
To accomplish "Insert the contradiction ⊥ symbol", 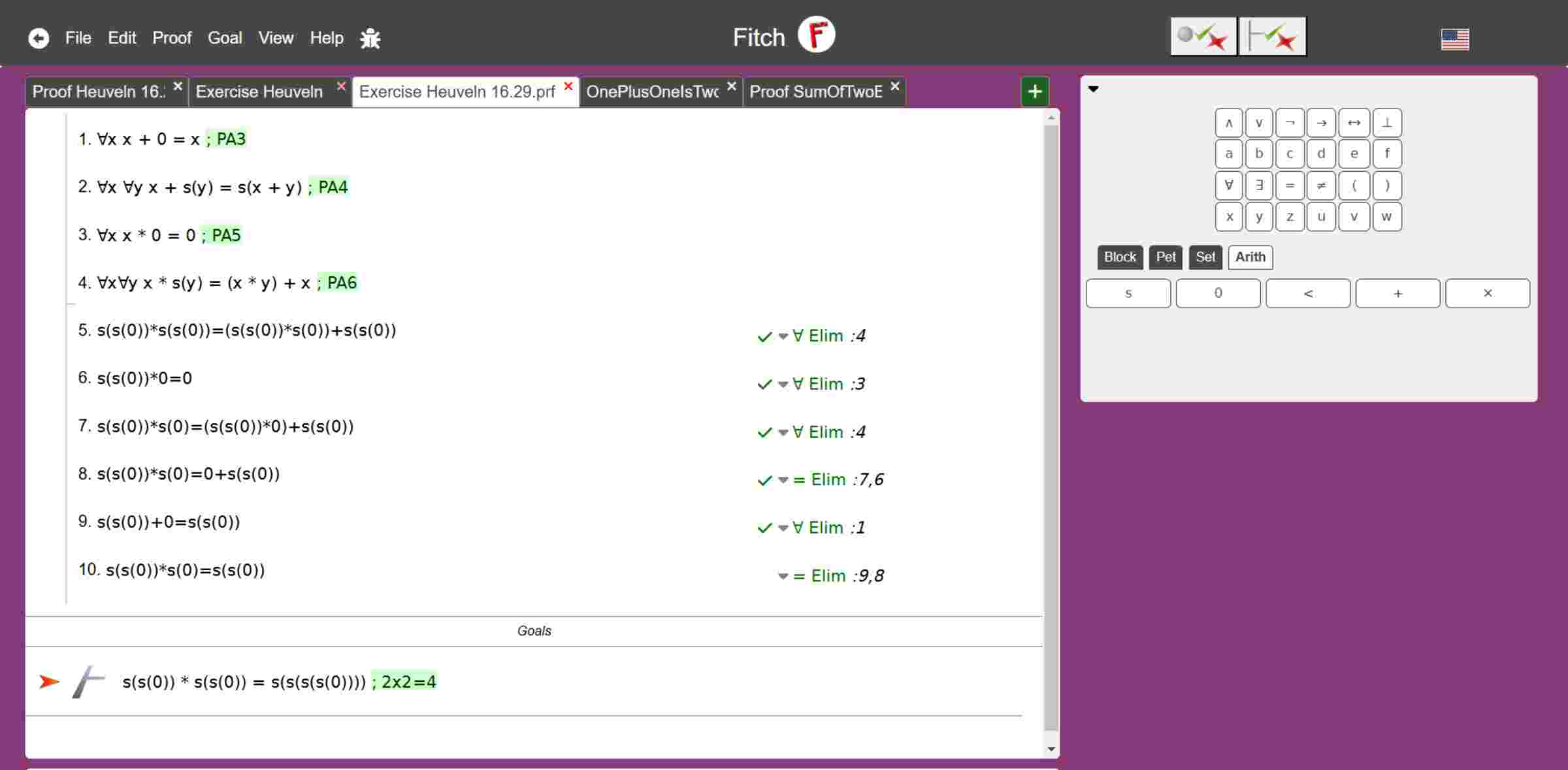I will coord(1386,123).
